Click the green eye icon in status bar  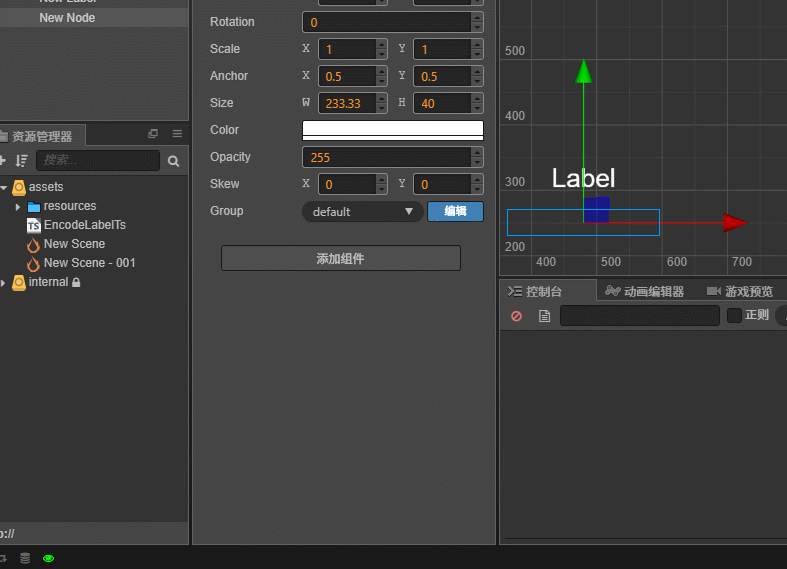click(x=49, y=558)
